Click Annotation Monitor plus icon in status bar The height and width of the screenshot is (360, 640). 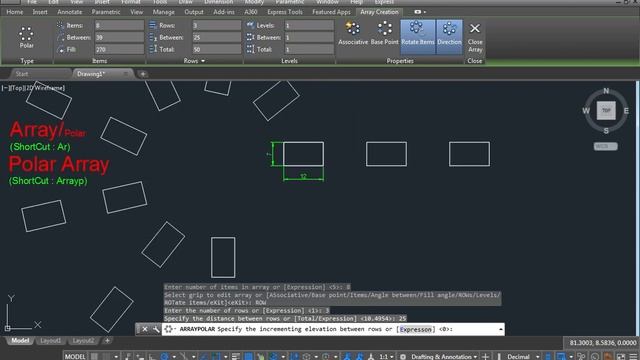point(485,356)
